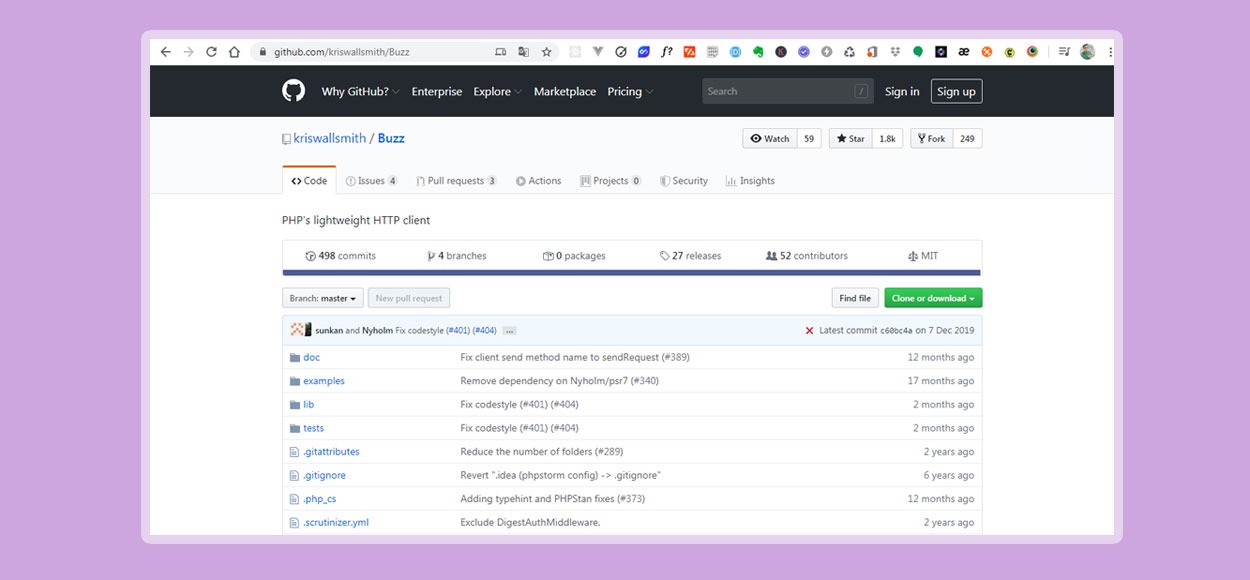Click the media control icon in Chrome toolbar

pos(1064,52)
